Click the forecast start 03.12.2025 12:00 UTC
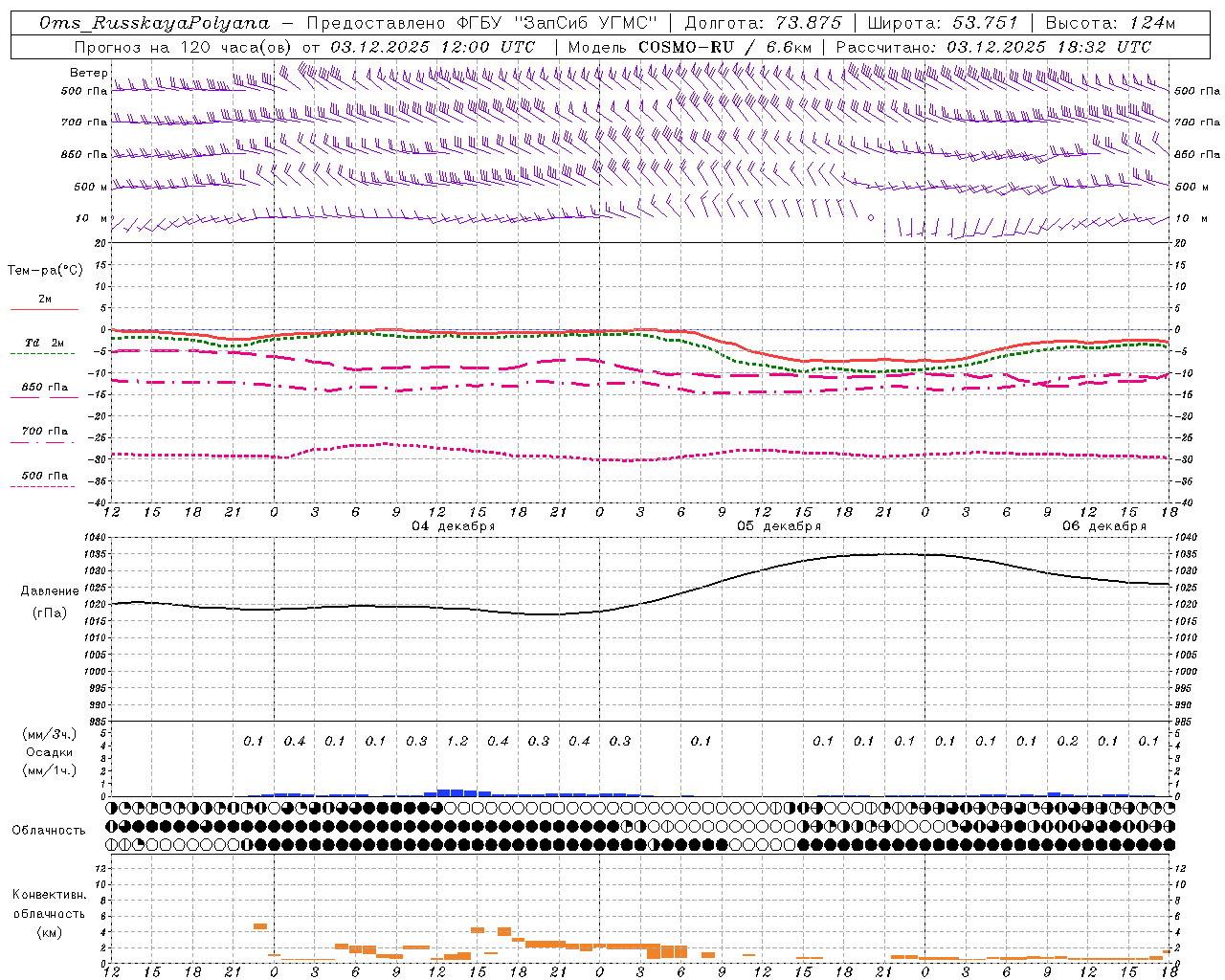 coord(433,47)
